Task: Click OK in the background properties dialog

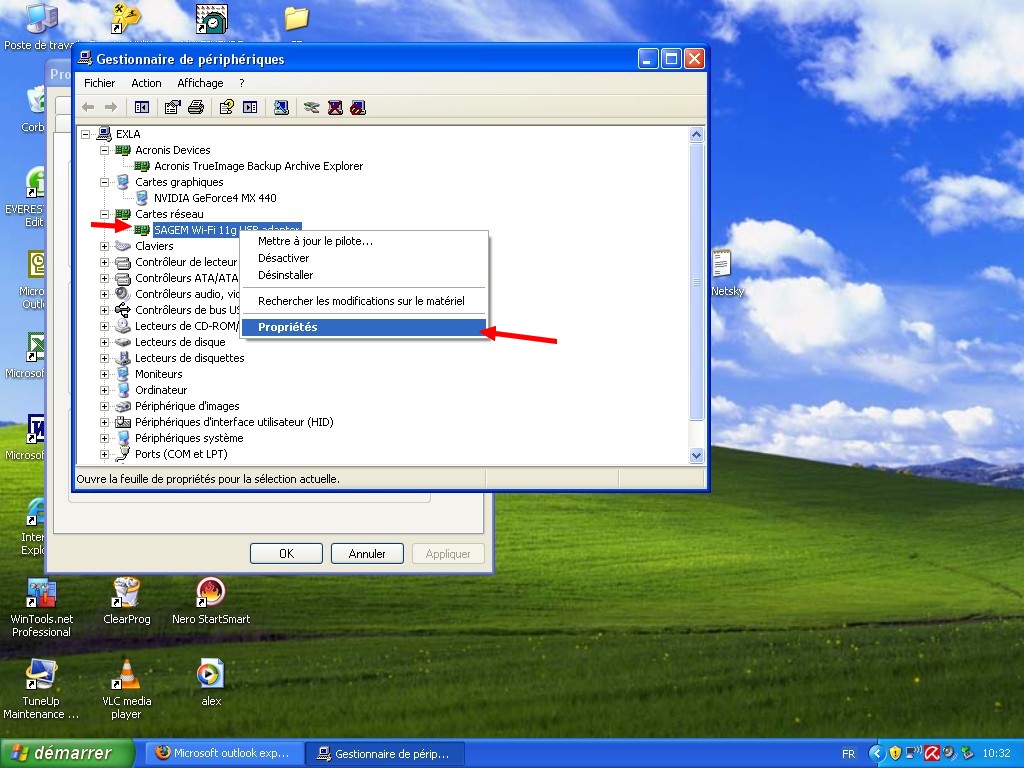Action: tap(286, 554)
